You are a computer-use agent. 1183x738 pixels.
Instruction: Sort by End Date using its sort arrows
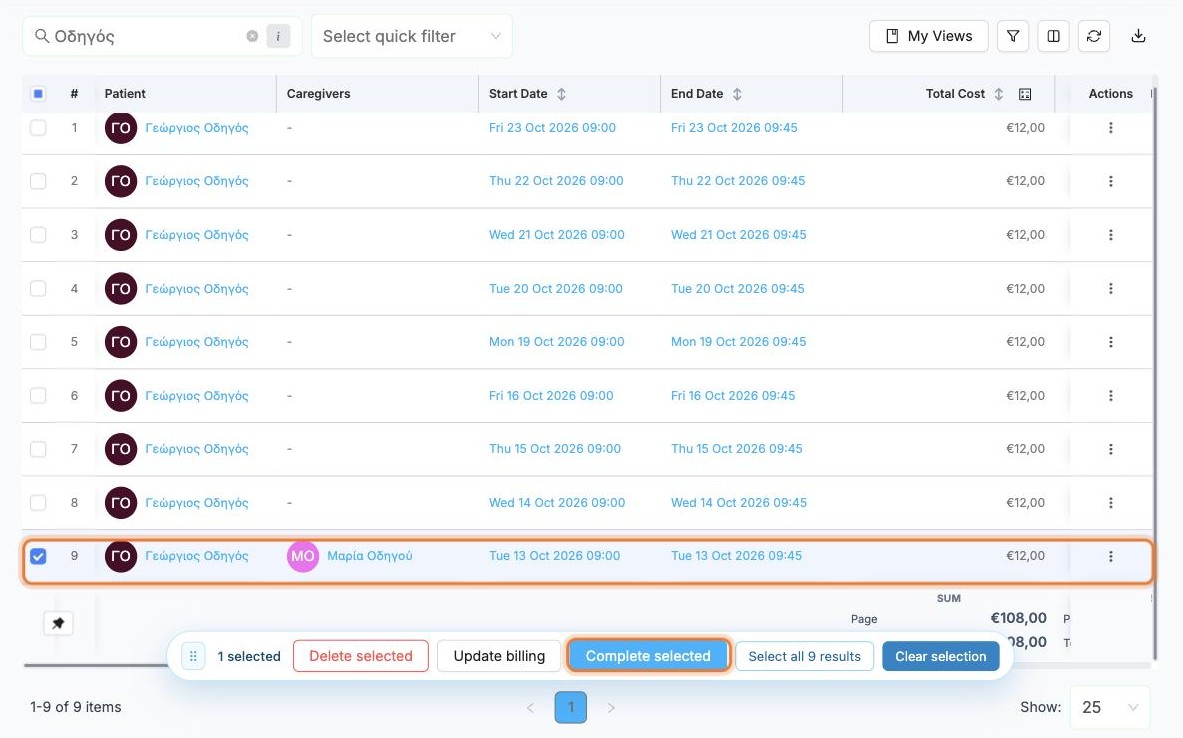tap(737, 94)
